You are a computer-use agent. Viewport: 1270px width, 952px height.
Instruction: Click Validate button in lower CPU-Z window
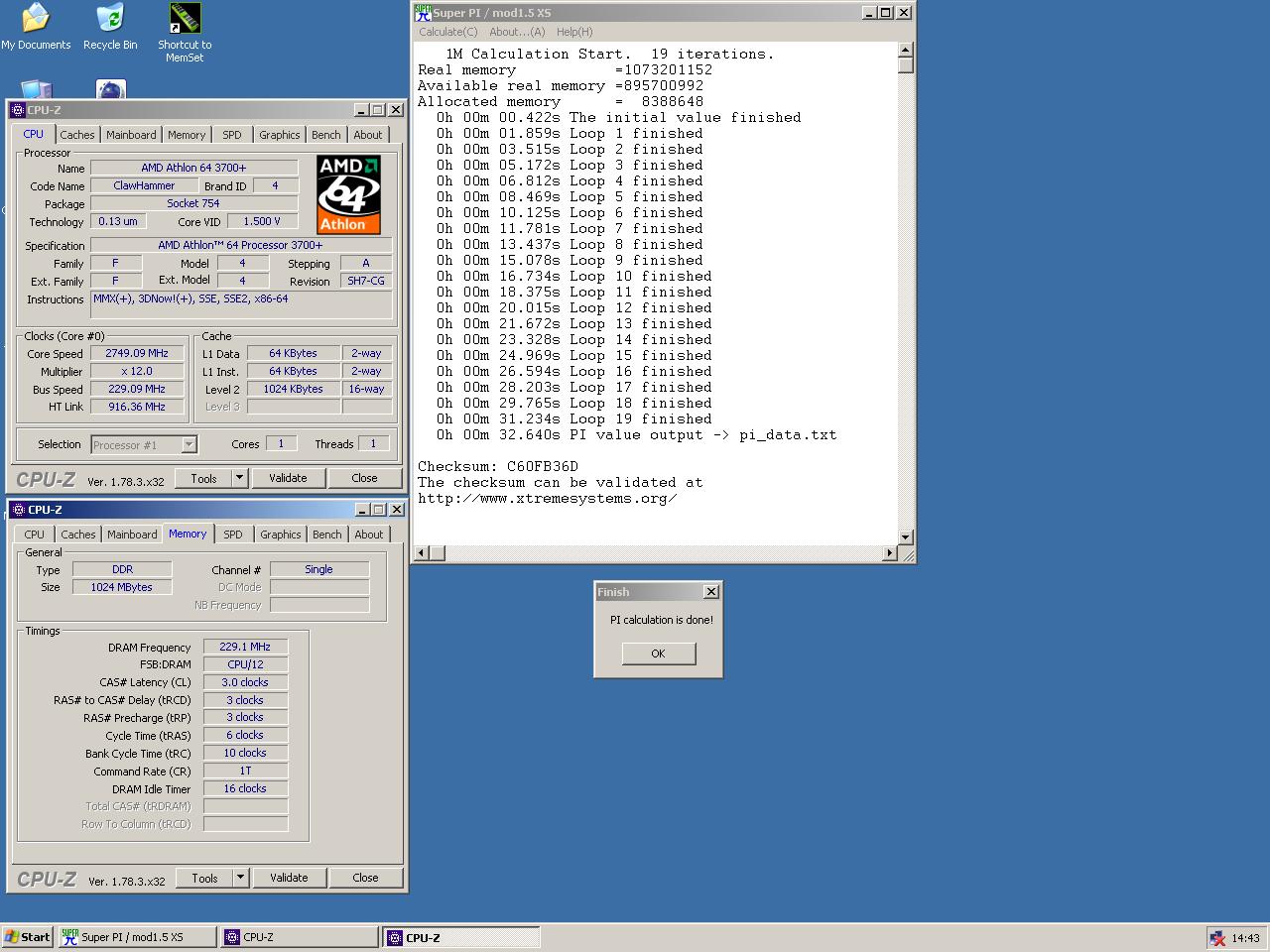click(289, 878)
